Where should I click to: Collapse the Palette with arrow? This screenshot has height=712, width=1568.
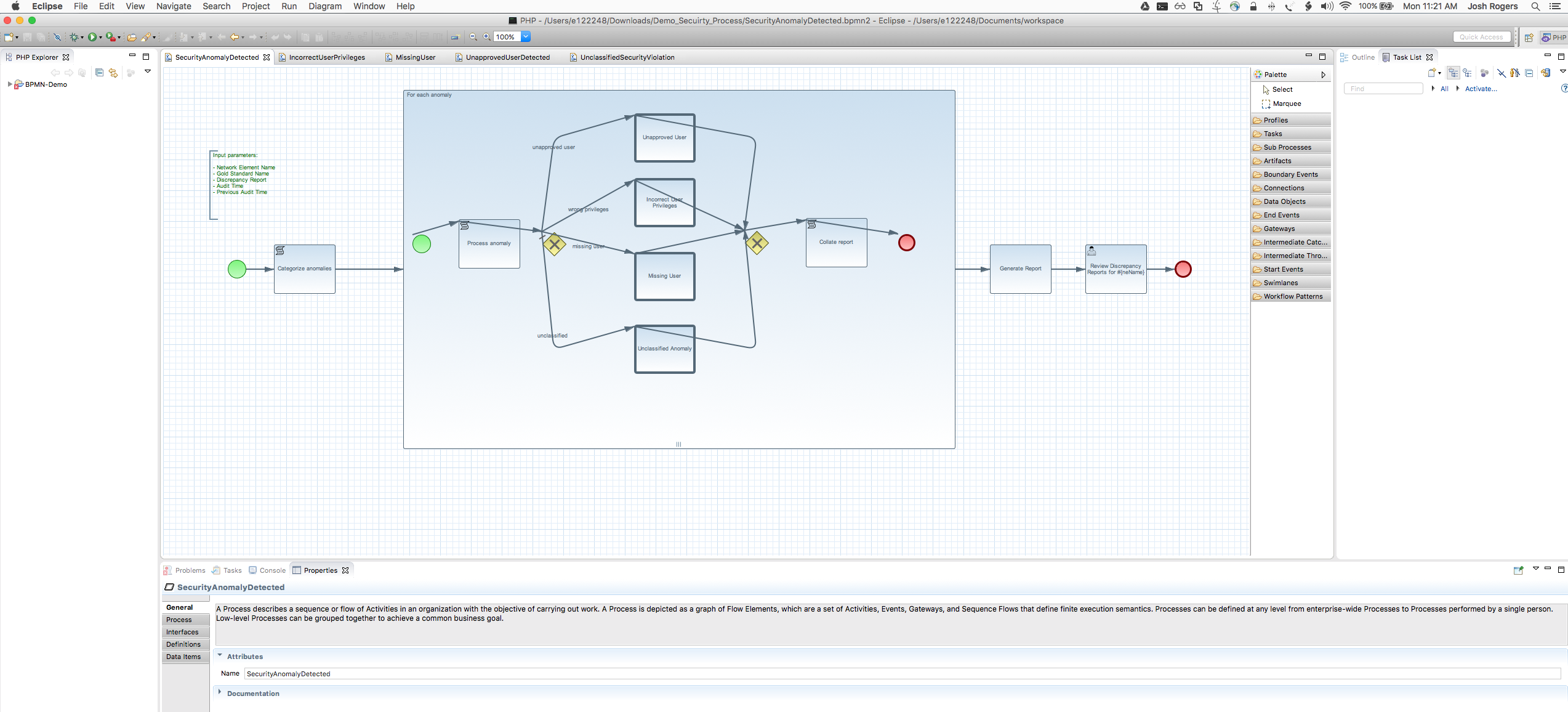click(x=1323, y=75)
